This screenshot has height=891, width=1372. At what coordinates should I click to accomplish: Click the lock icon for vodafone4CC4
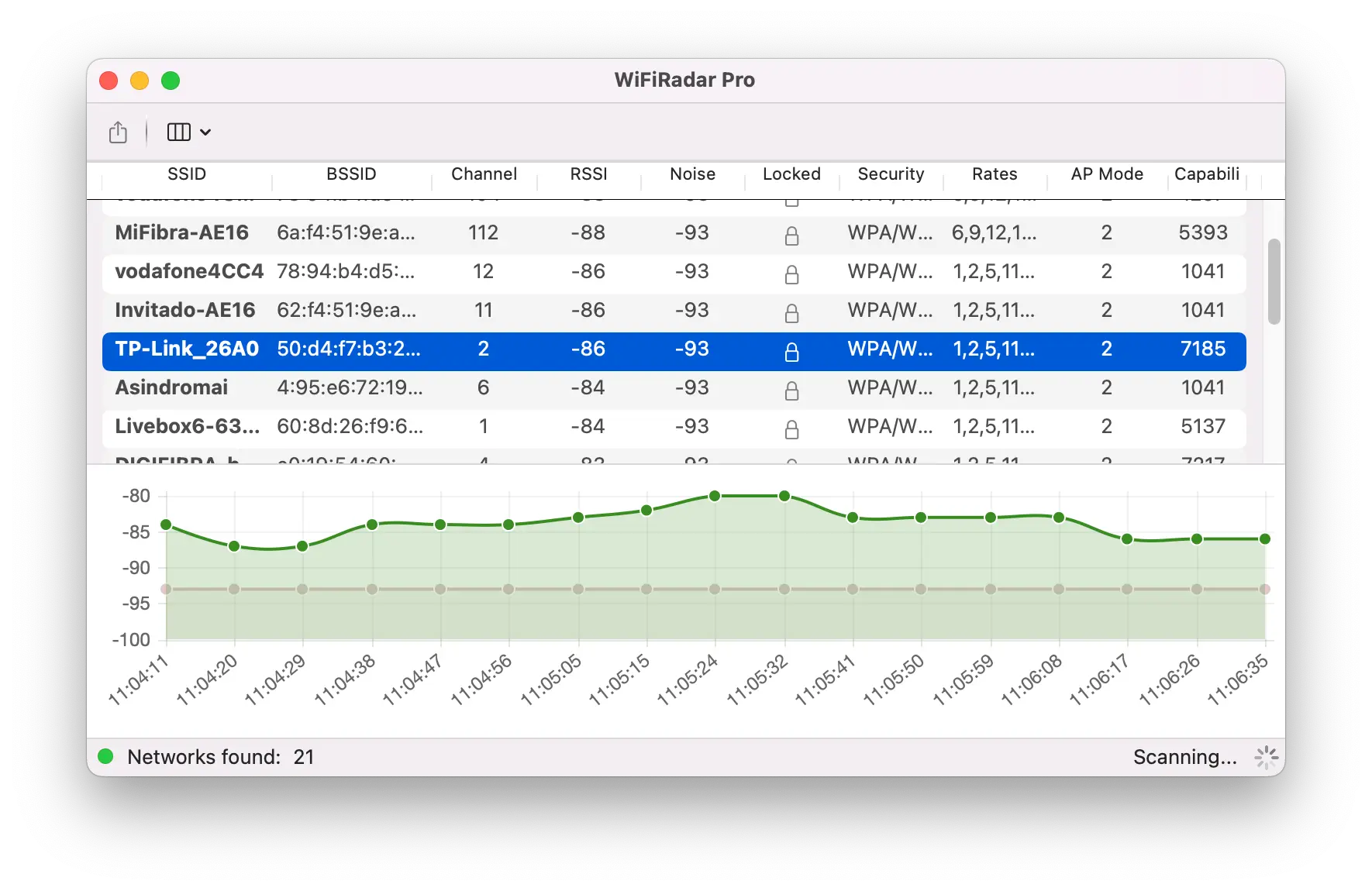[791, 274]
